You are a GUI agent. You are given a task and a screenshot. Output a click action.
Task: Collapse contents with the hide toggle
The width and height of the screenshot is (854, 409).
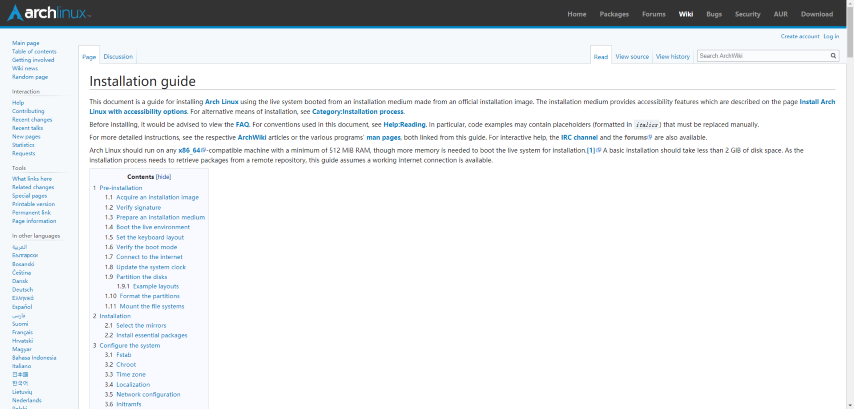click(x=164, y=177)
